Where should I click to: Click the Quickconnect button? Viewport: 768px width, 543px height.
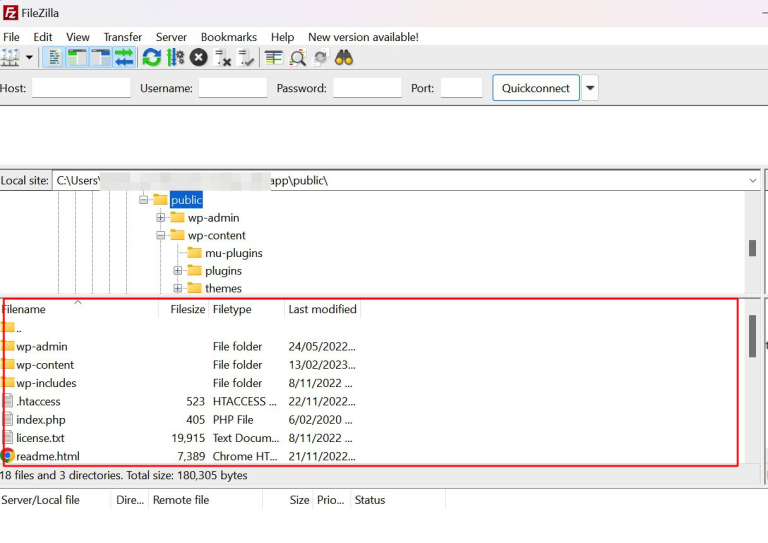536,88
